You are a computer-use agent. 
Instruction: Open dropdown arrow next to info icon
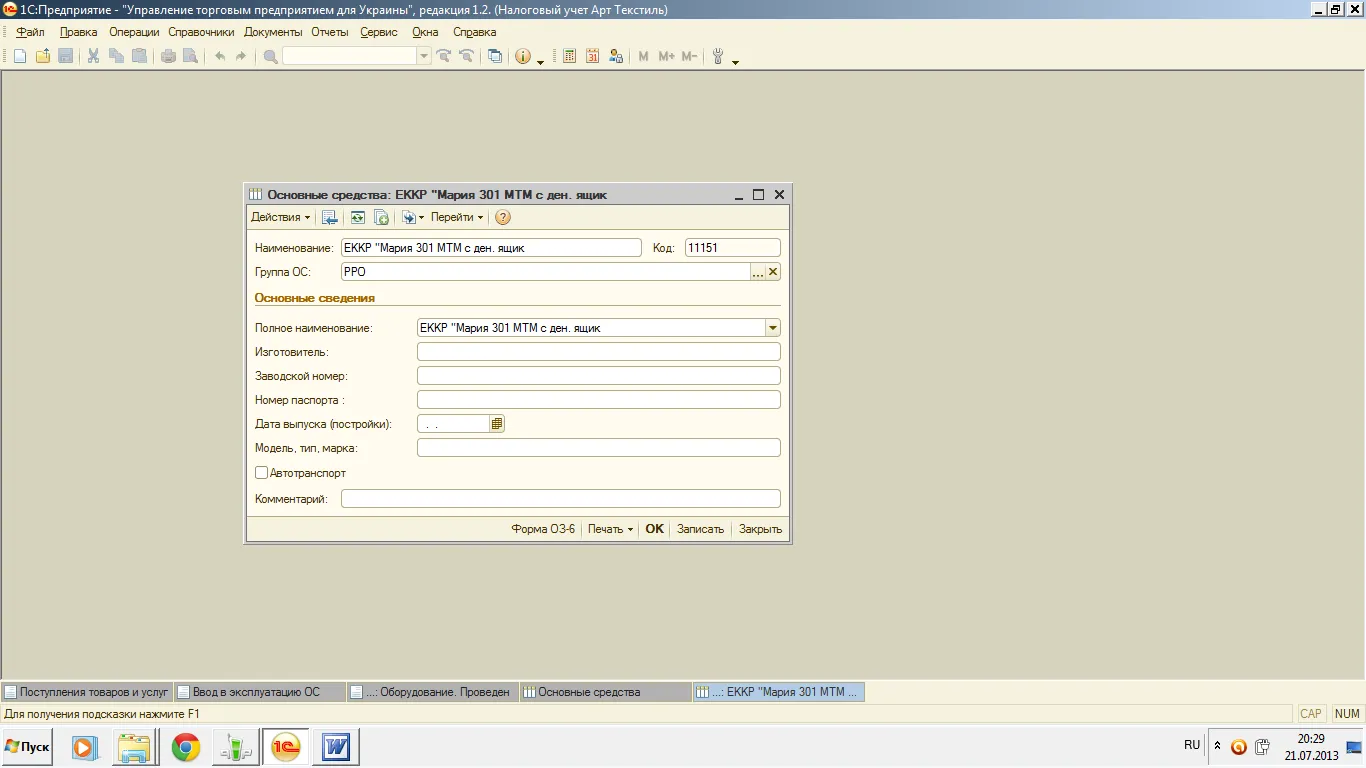point(541,61)
